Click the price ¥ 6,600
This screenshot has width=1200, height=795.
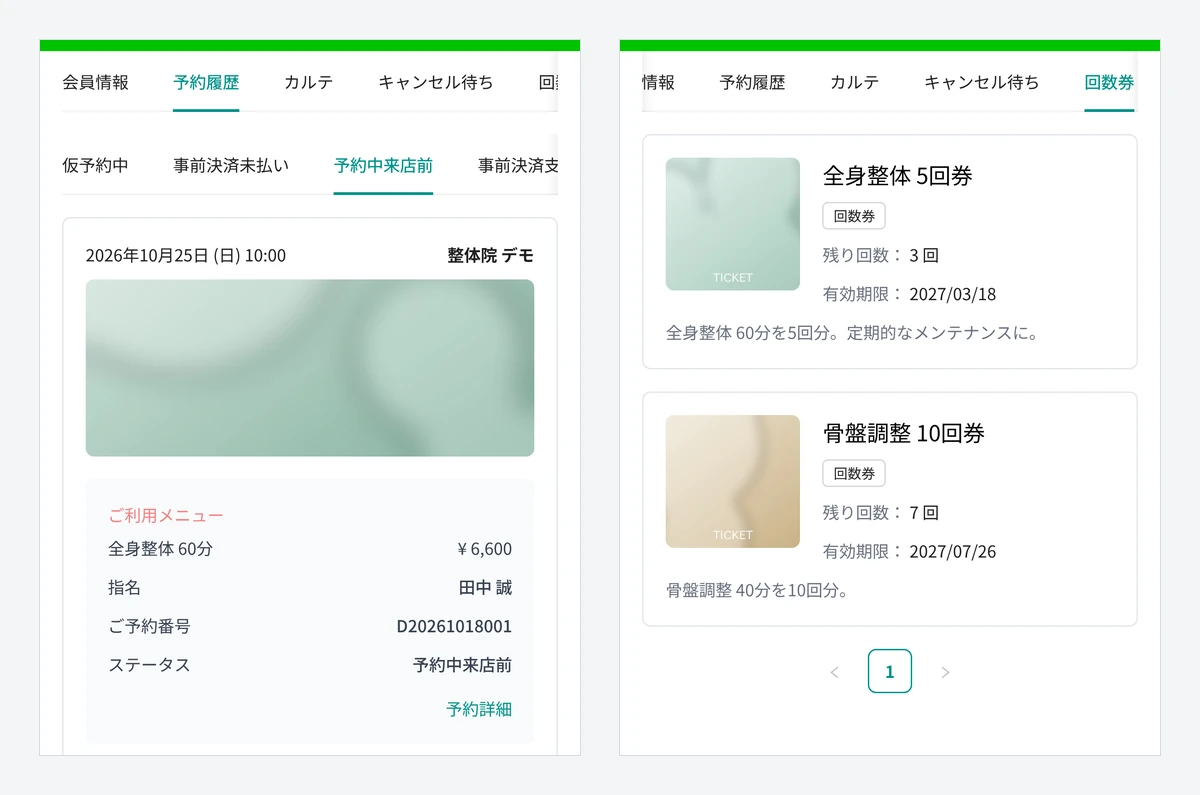pyautogui.click(x=484, y=549)
